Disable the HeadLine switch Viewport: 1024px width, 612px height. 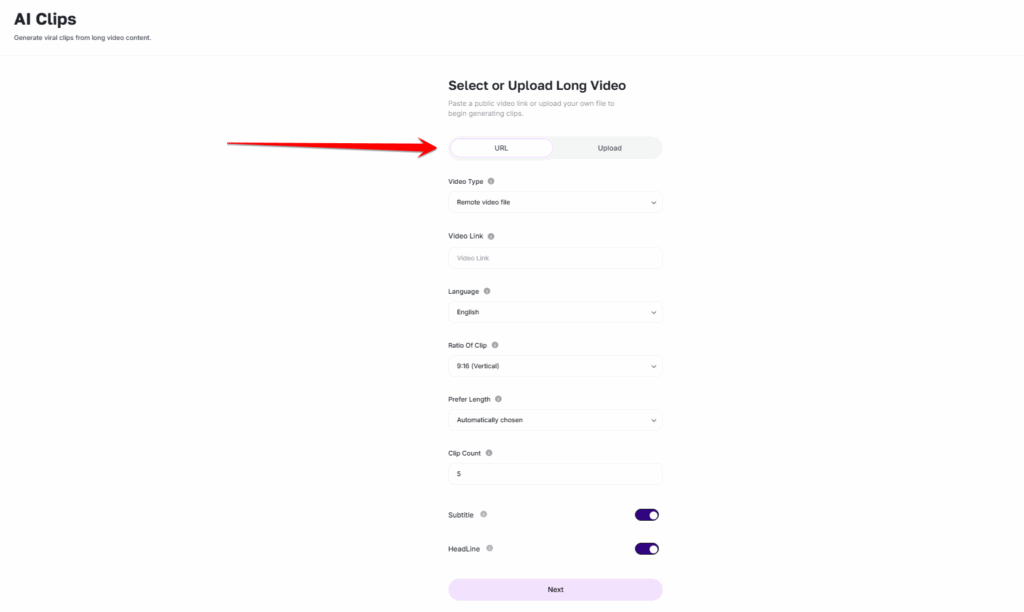click(x=647, y=549)
